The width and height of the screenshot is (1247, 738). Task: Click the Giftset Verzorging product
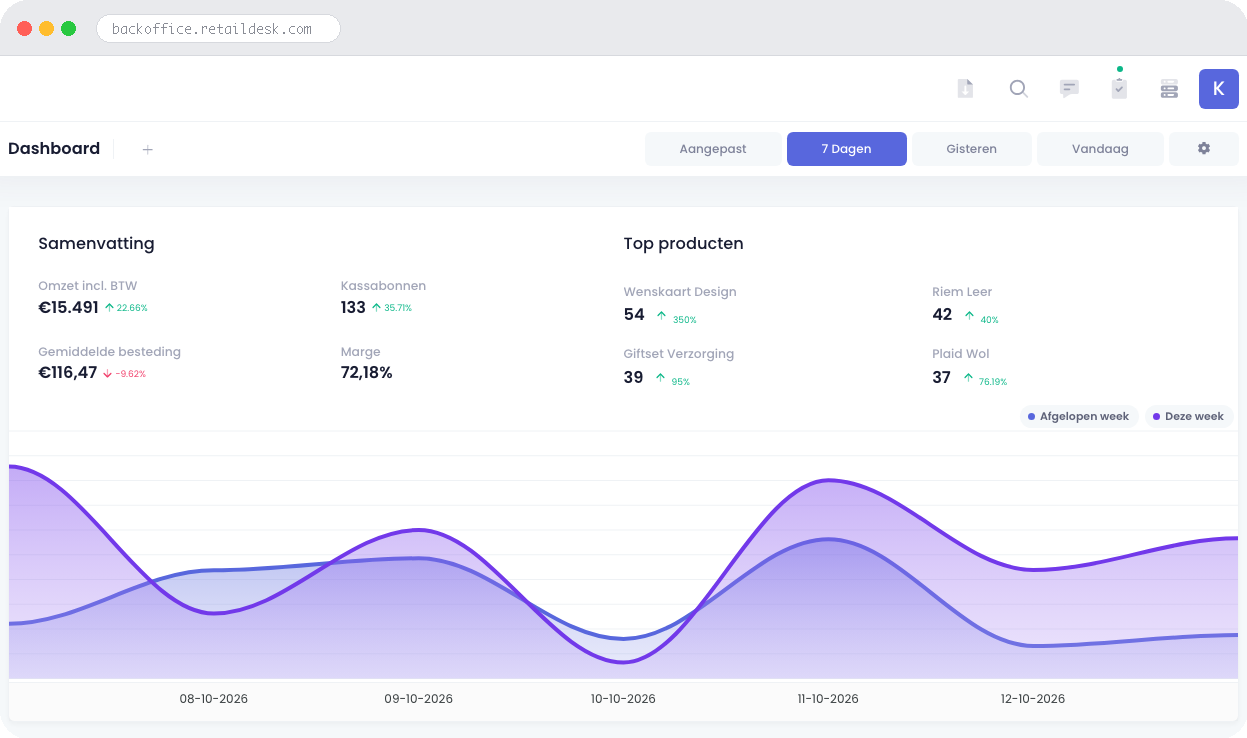coord(679,354)
